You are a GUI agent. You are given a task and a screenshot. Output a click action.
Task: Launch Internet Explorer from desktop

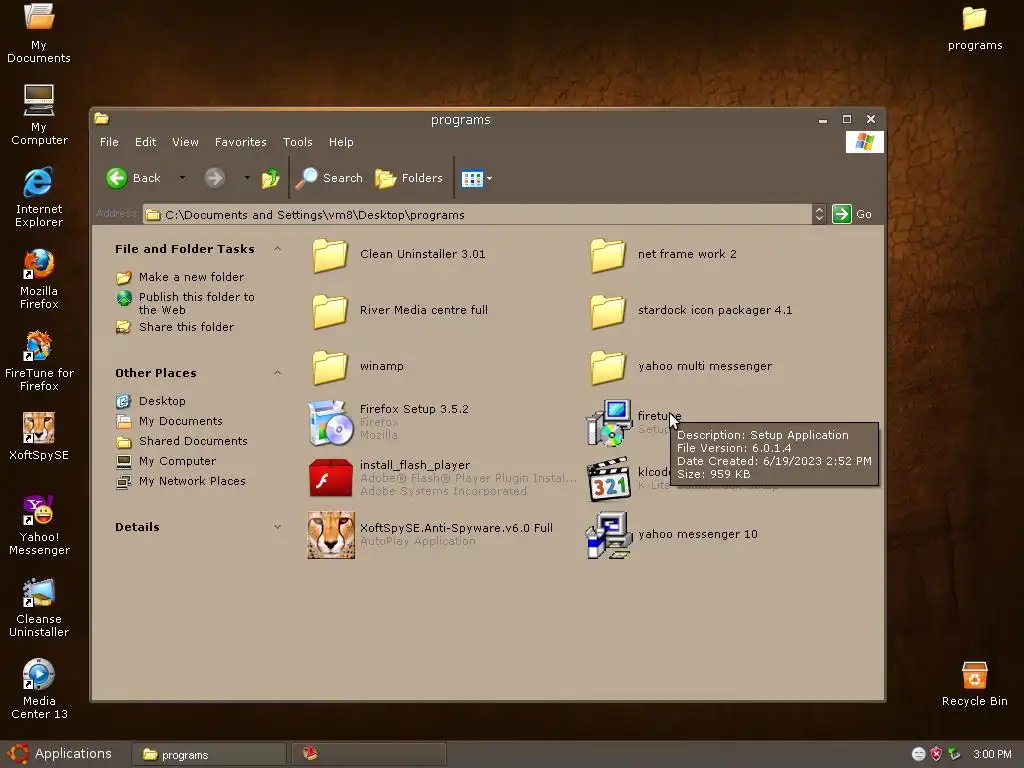[x=39, y=197]
